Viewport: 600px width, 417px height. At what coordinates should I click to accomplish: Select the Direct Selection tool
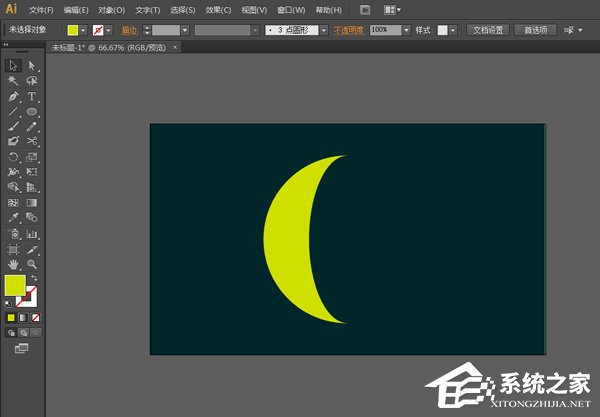click(x=32, y=65)
